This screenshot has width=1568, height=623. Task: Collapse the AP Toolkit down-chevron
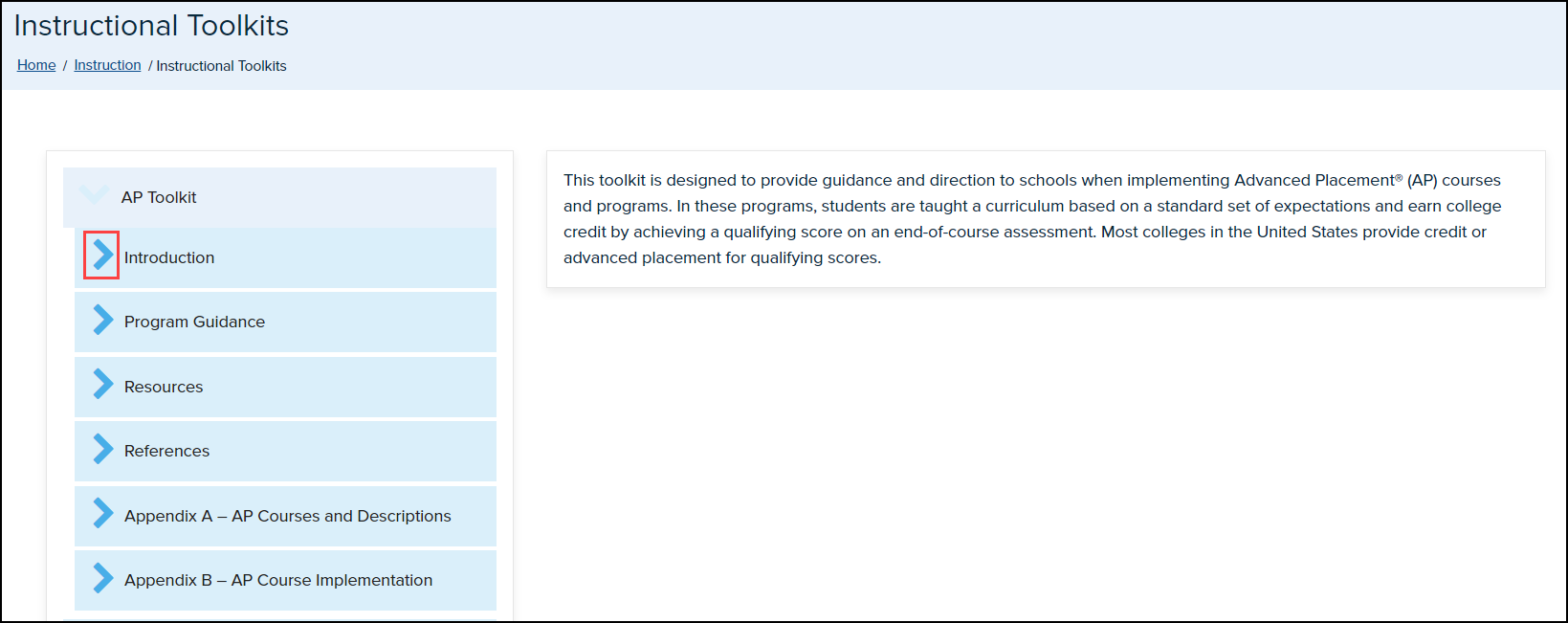point(94,195)
